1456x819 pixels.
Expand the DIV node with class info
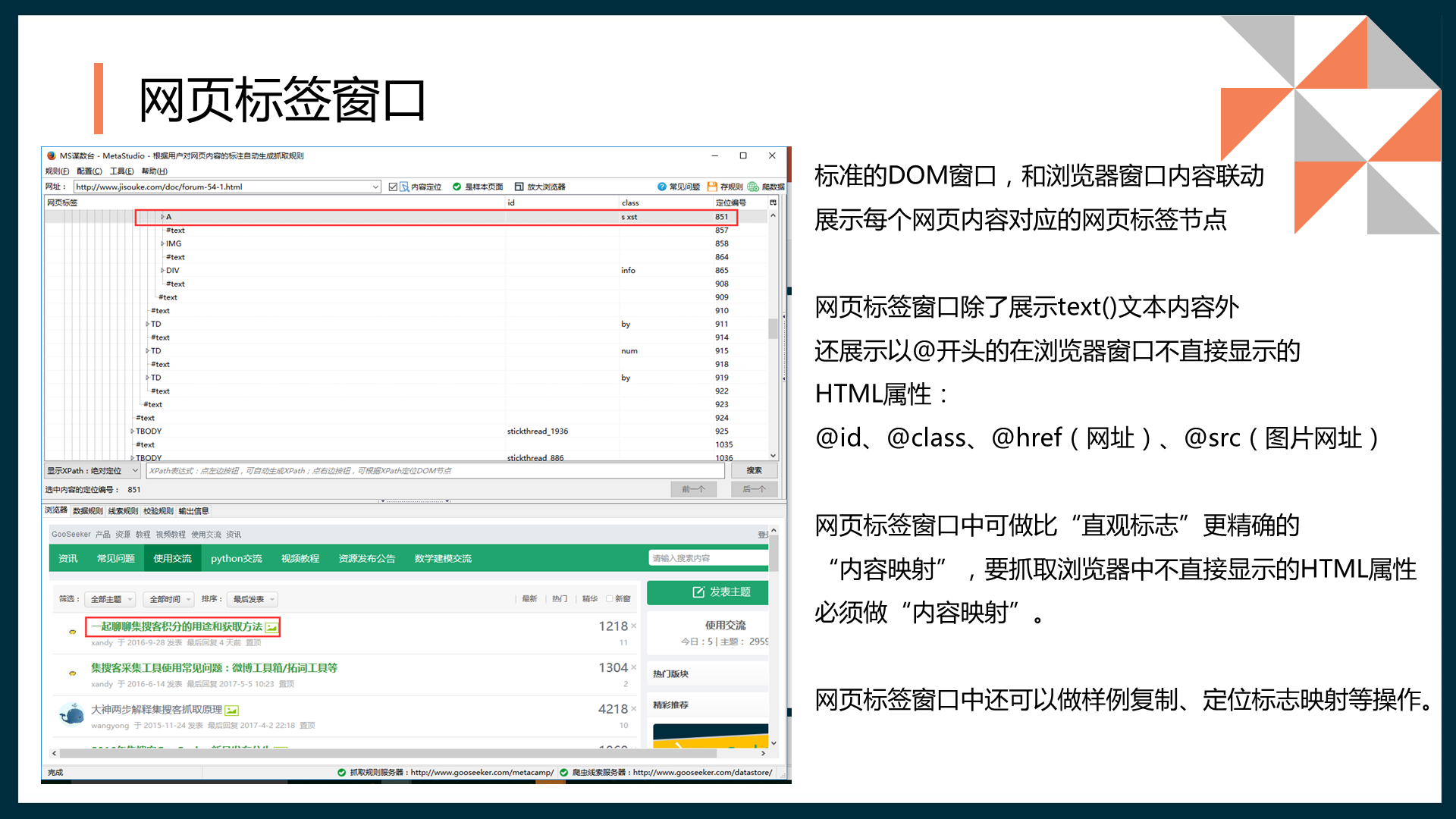pos(162,271)
